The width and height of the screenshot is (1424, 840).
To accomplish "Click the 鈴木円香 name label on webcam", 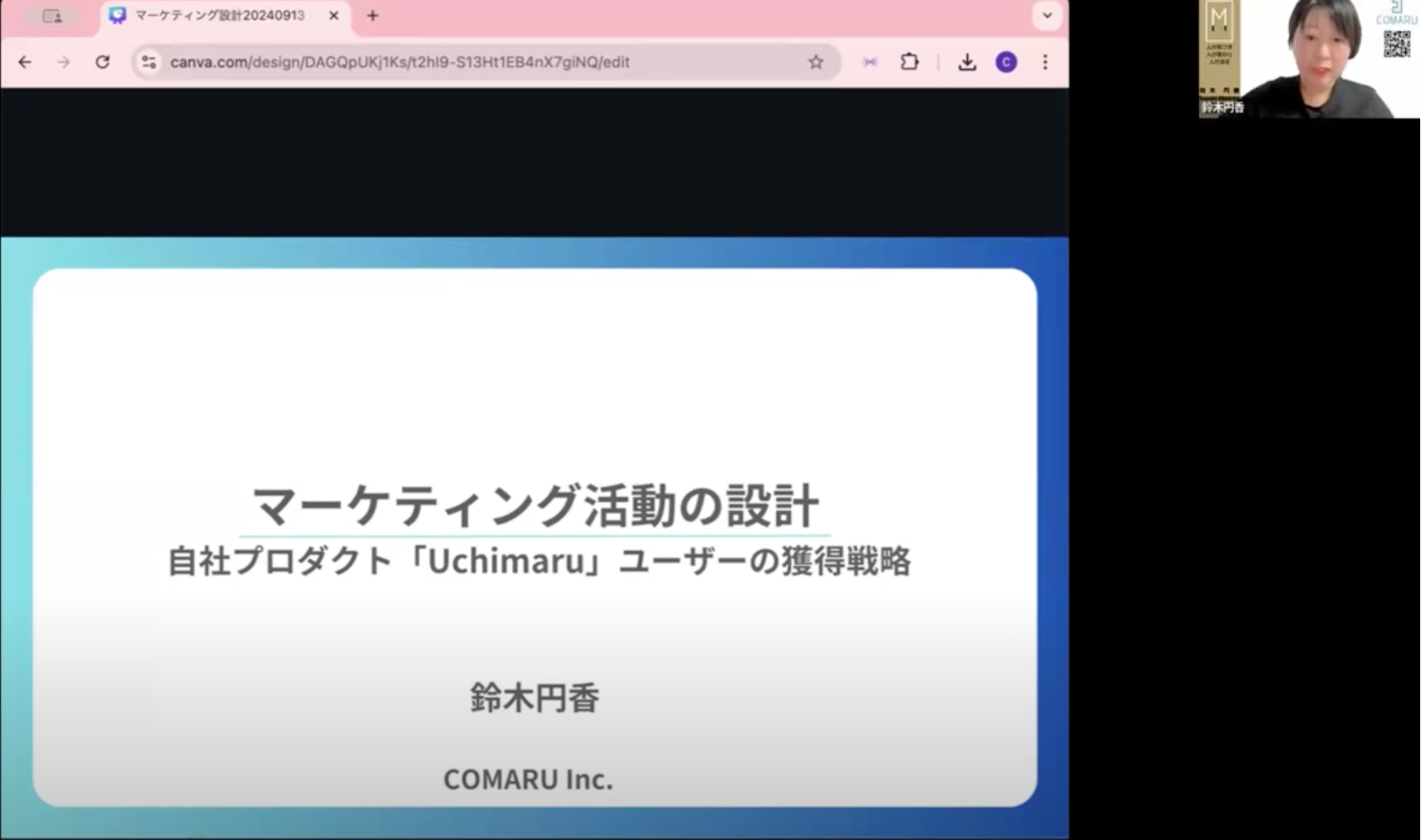I will tap(1222, 108).
